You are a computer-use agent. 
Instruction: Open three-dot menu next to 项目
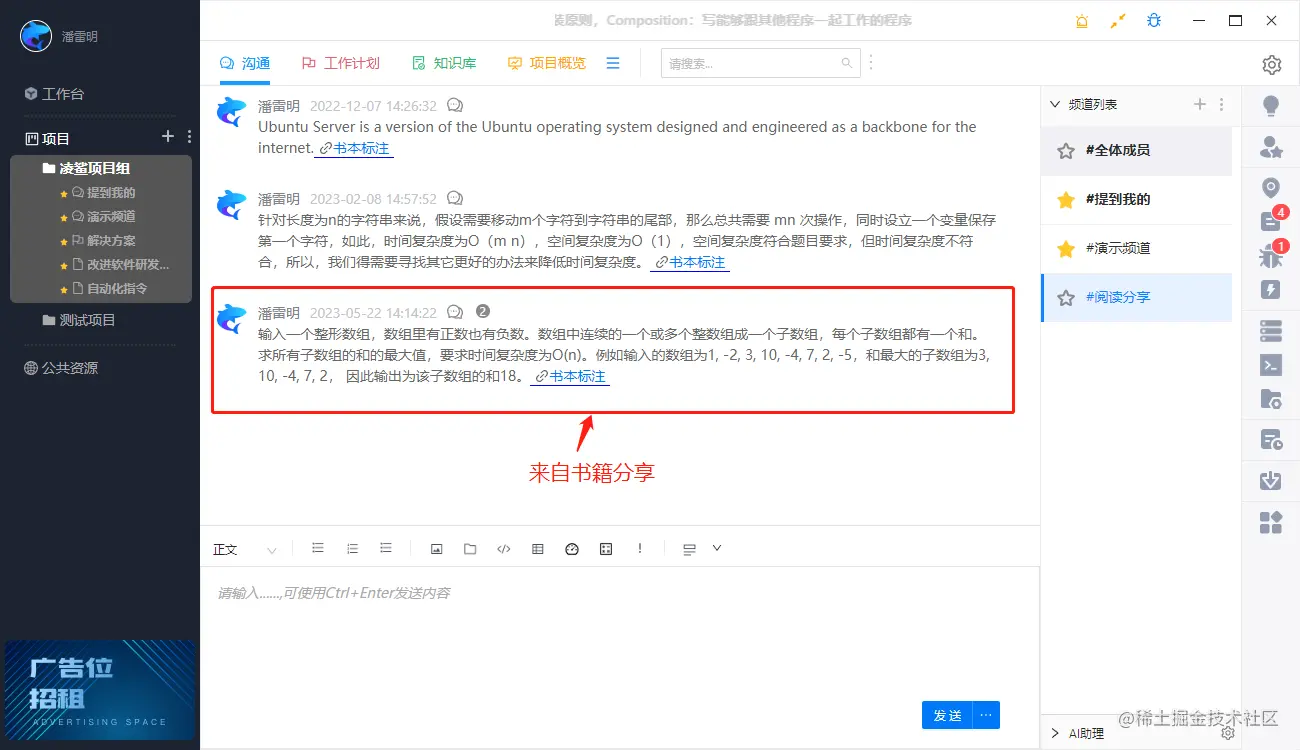(190, 137)
